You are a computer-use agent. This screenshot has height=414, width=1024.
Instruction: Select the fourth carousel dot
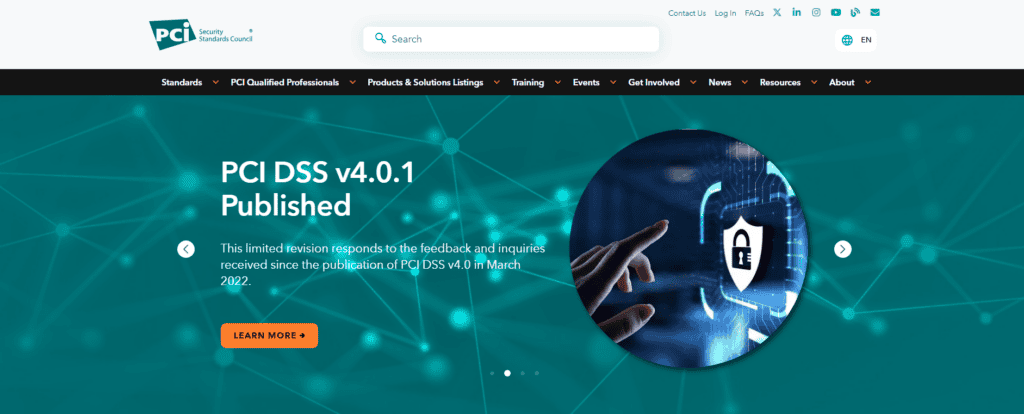(537, 374)
